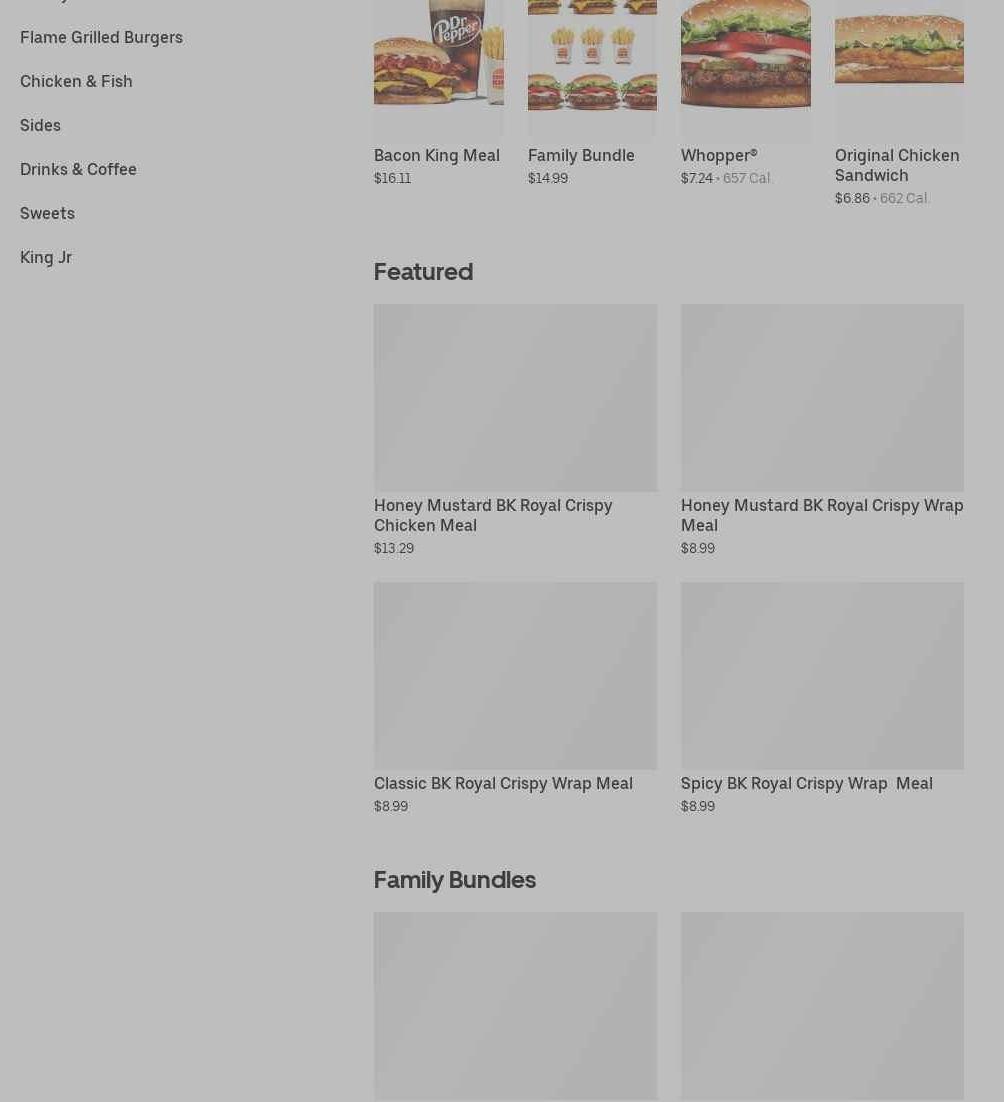Screen dimensions: 1004x1102
Task: Select the Original Chicken Sandwich title
Action: pyautogui.click(x=897, y=165)
